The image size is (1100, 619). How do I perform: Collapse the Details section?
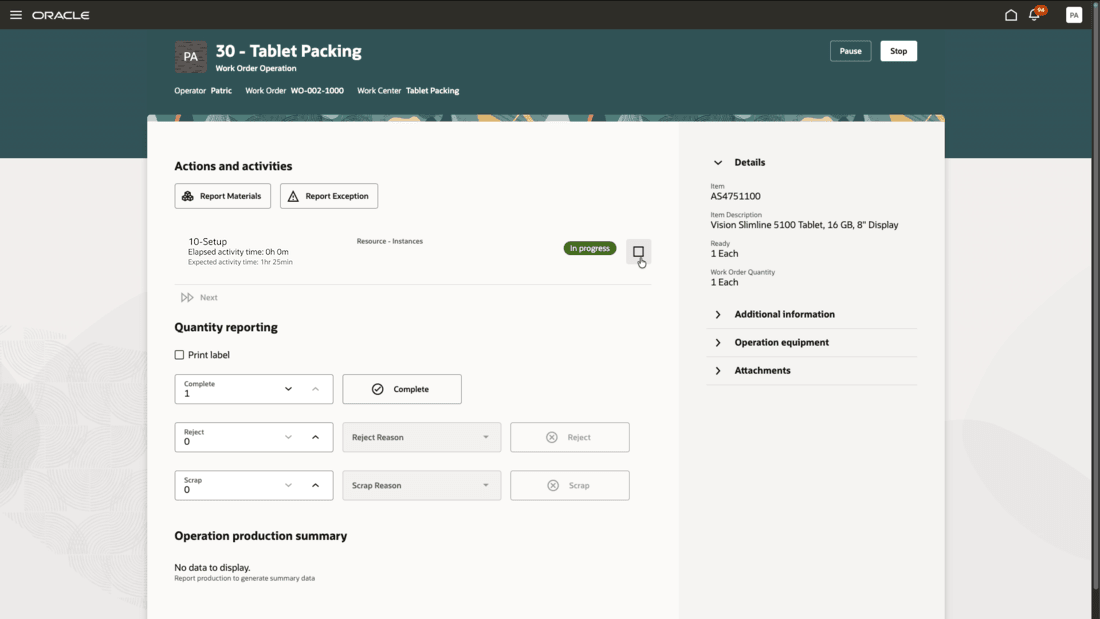718,162
